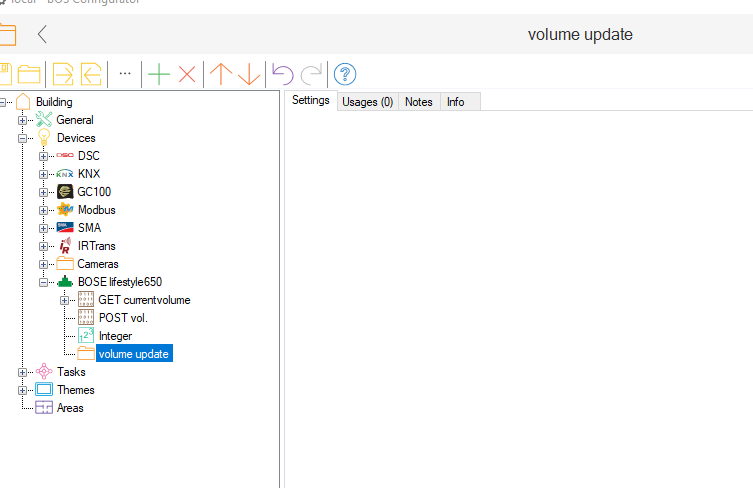Collapse the Devices tree node
Image resolution: width=753 pixels, height=488 pixels.
[23, 138]
